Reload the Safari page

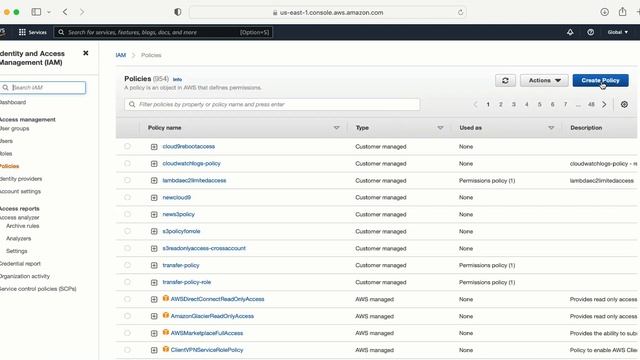pyautogui.click(x=460, y=12)
